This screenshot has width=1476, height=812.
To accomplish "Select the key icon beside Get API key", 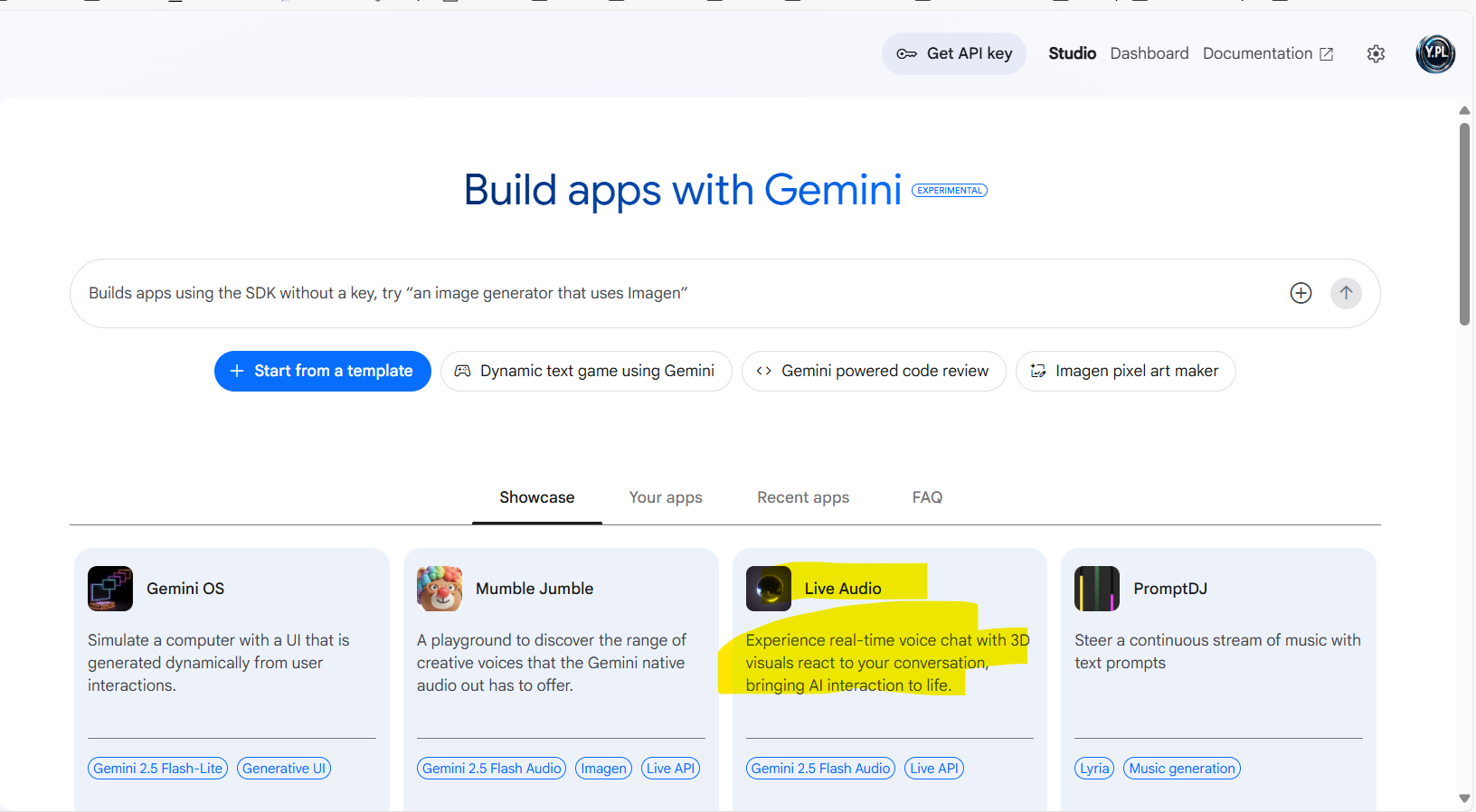I will pos(906,54).
